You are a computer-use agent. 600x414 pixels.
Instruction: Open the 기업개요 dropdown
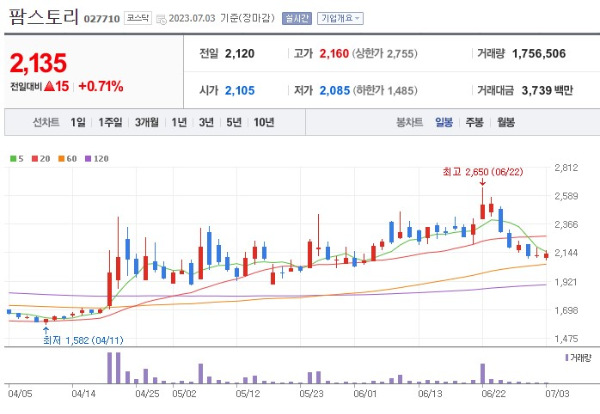340,18
